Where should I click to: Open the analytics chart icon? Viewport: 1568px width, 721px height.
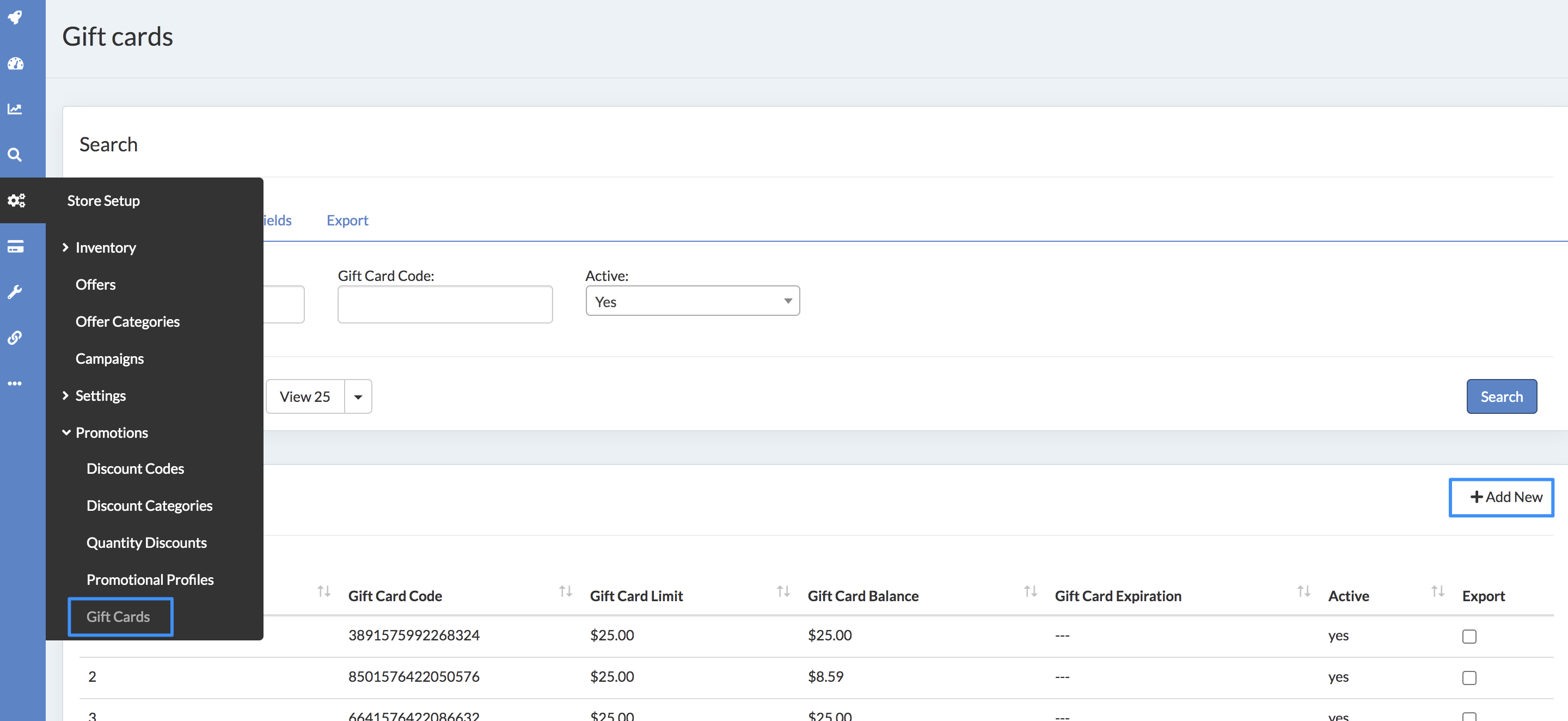click(x=16, y=109)
